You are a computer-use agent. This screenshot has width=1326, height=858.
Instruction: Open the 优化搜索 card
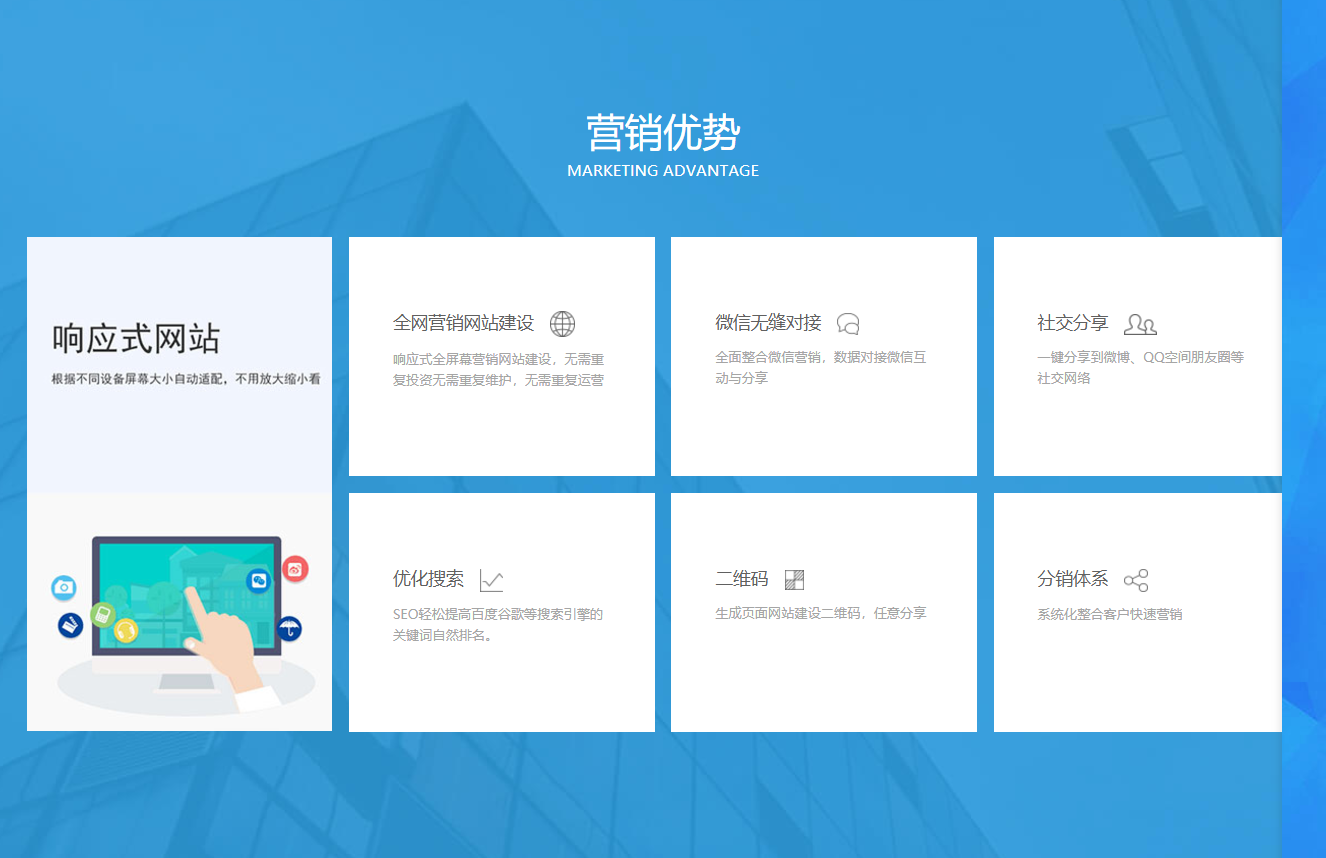tap(501, 611)
